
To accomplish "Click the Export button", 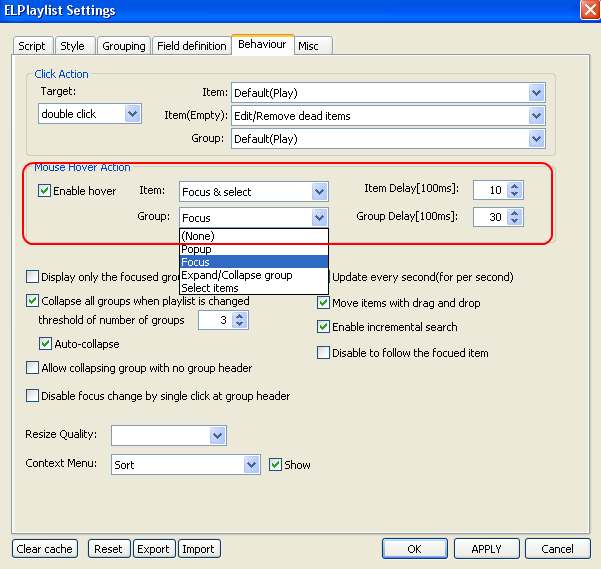I will (x=153, y=549).
